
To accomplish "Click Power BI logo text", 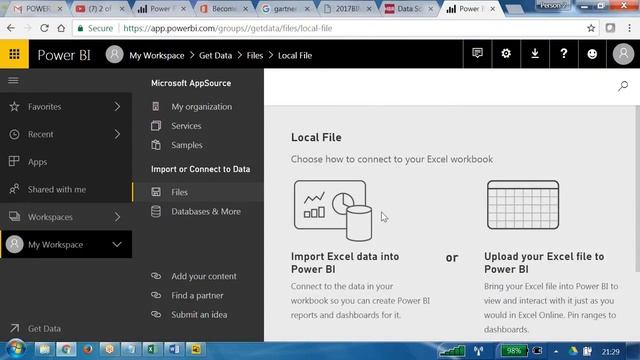I will click(x=64, y=55).
